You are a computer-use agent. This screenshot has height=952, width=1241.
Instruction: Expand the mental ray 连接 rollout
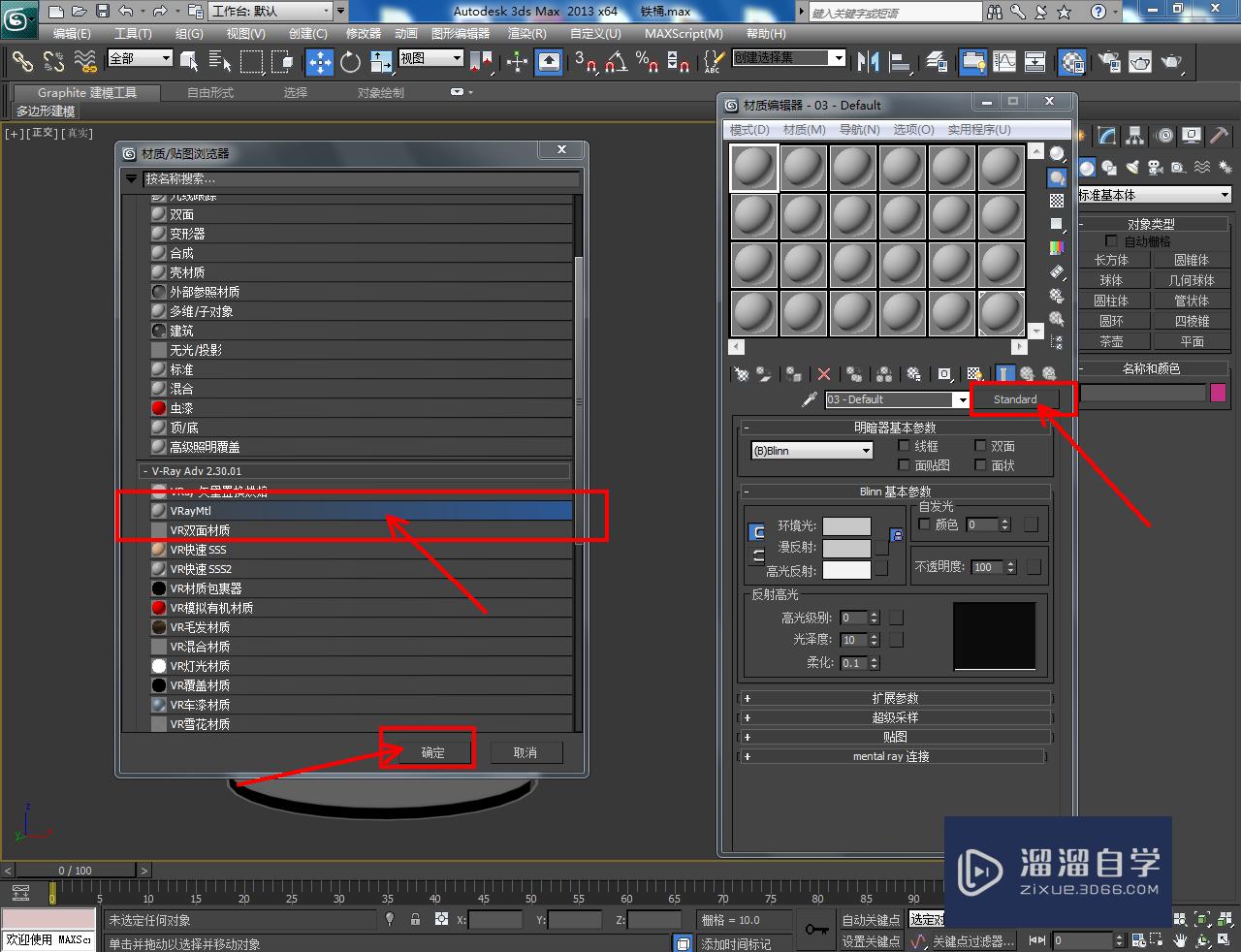(x=892, y=756)
